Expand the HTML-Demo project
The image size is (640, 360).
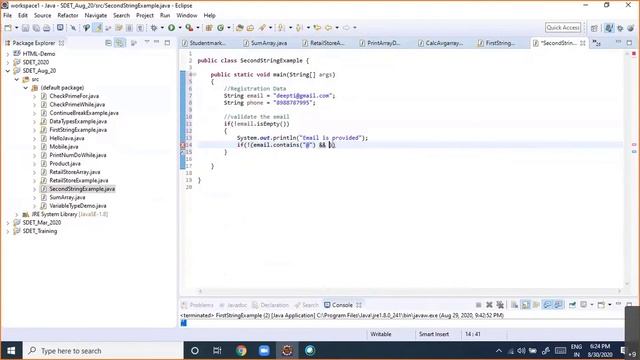point(8,54)
